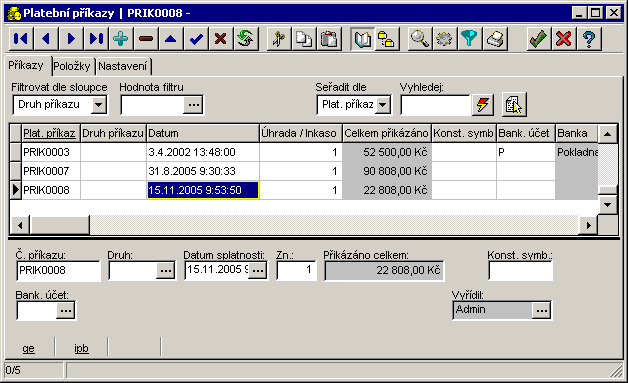Viewport: 628px width, 383px height.
Task: Click the Konst. symb. input field
Action: tap(520, 270)
